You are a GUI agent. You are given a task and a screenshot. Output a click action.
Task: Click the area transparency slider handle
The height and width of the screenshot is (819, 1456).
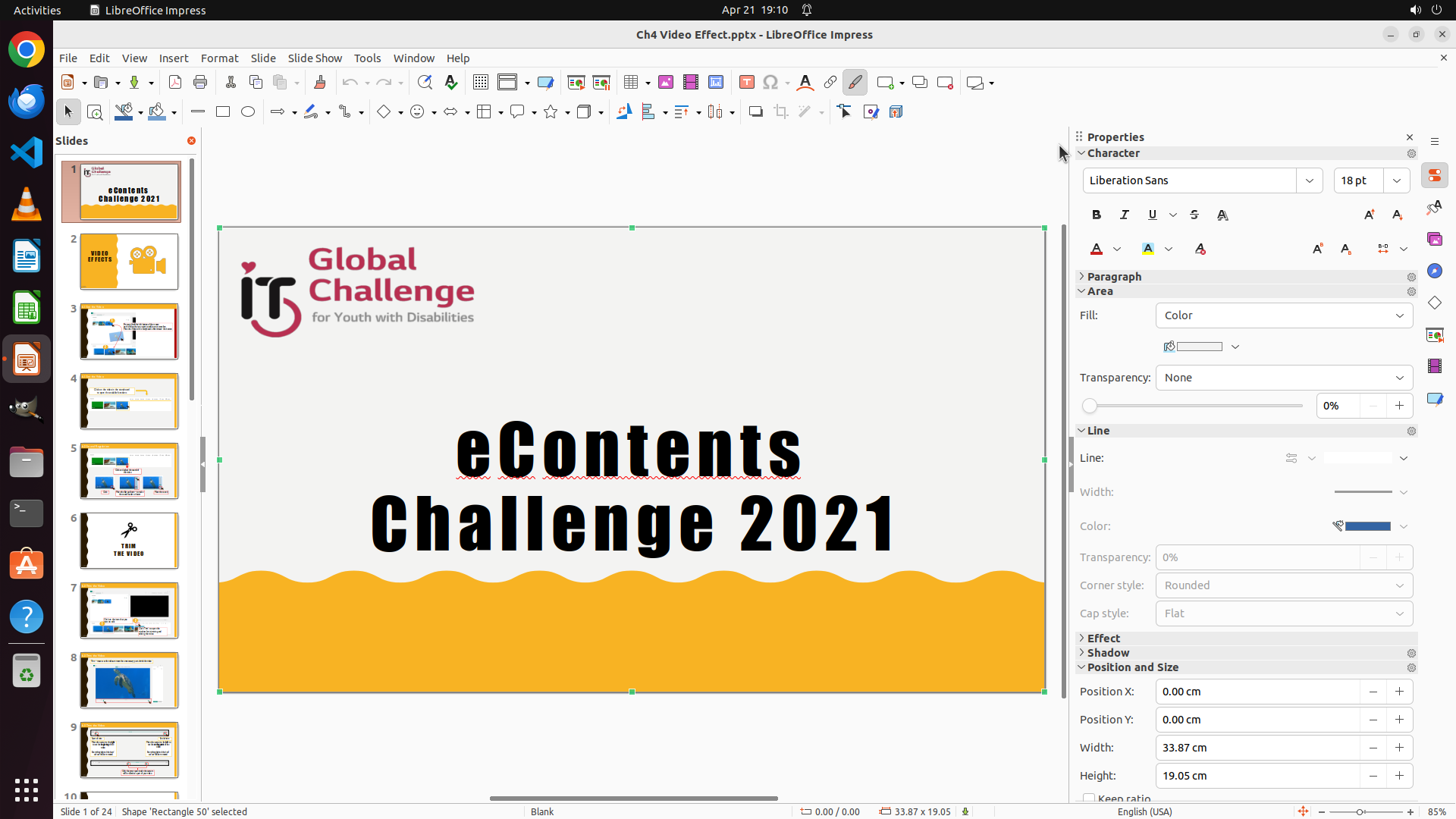(1090, 406)
